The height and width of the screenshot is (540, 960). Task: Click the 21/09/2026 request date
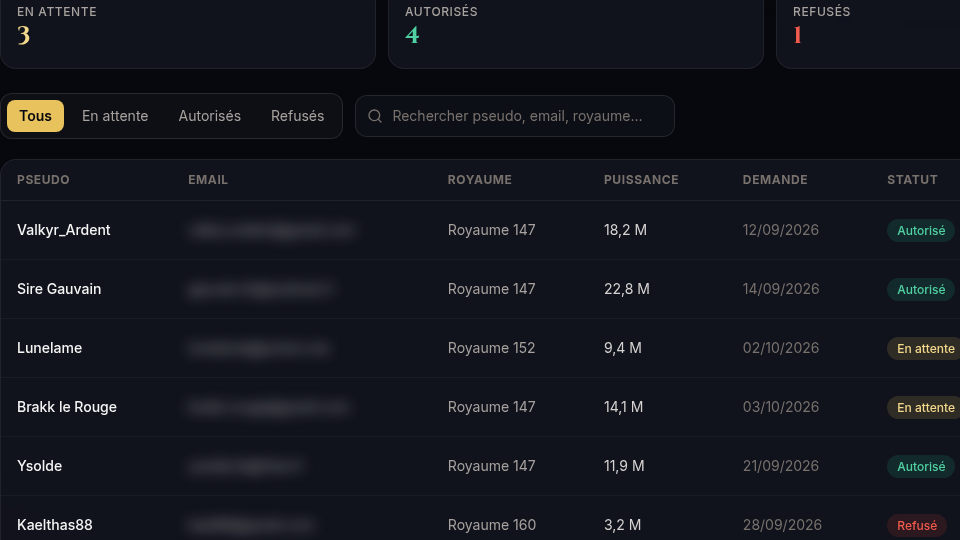click(781, 466)
